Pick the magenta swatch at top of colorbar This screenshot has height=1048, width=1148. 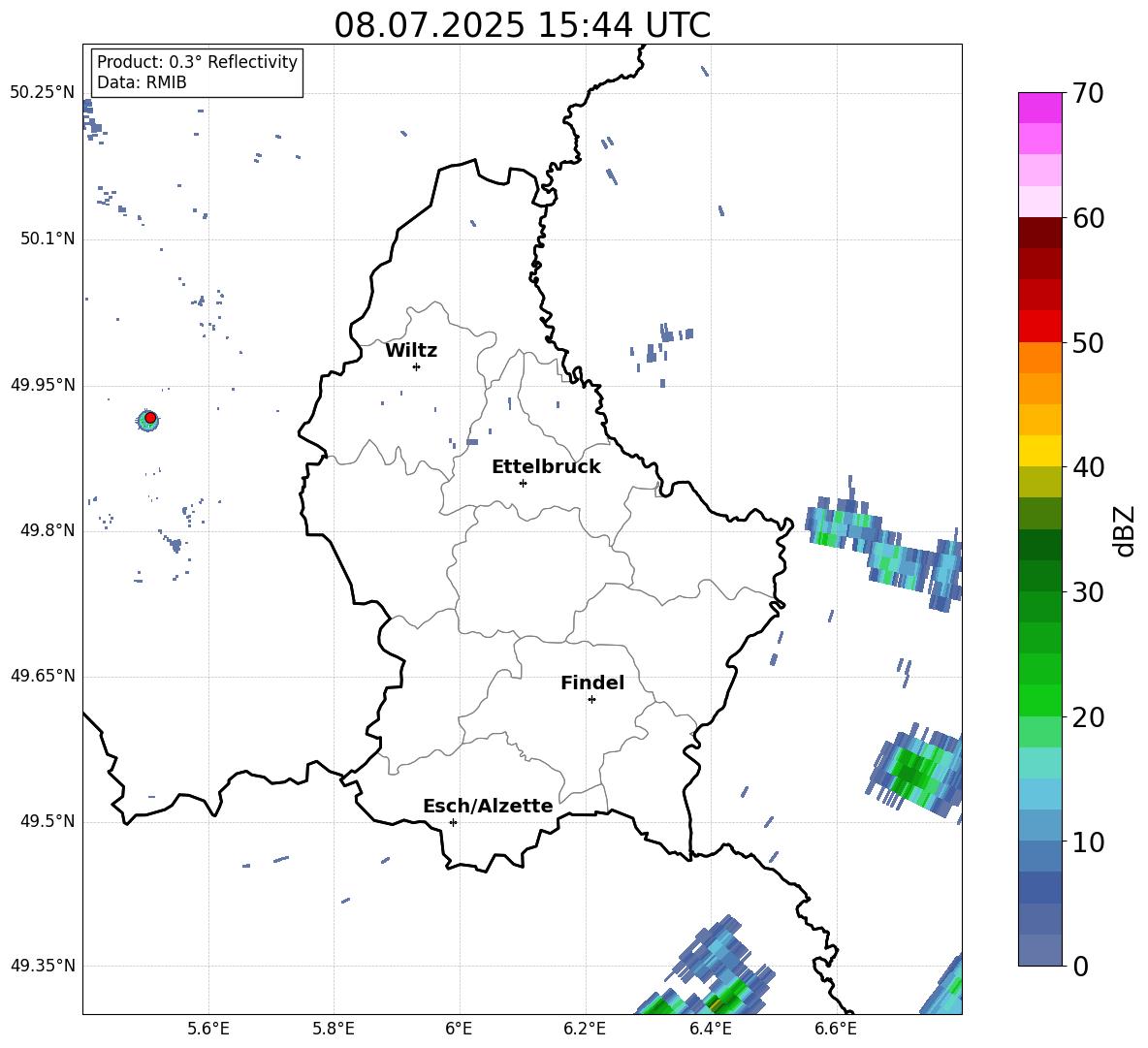tap(1039, 109)
